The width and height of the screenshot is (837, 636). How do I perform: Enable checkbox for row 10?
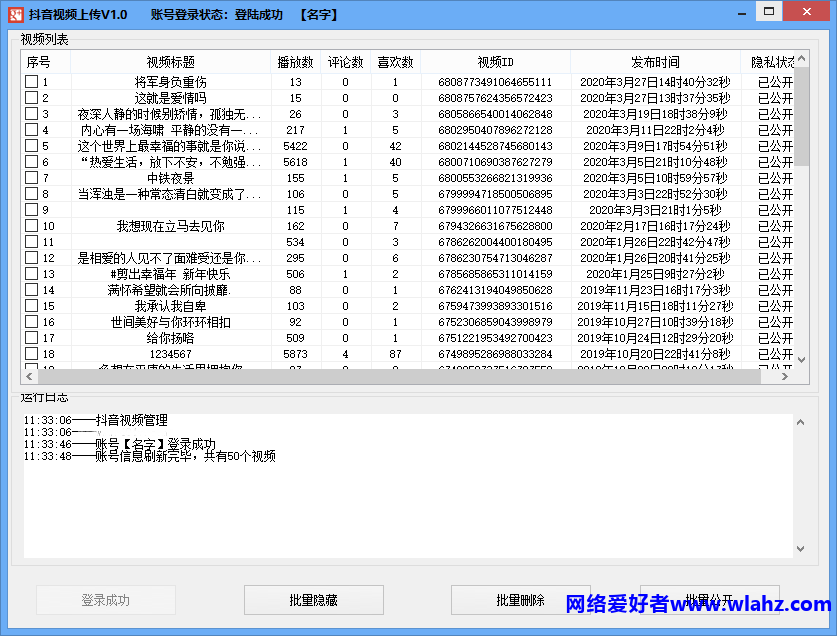click(31, 226)
